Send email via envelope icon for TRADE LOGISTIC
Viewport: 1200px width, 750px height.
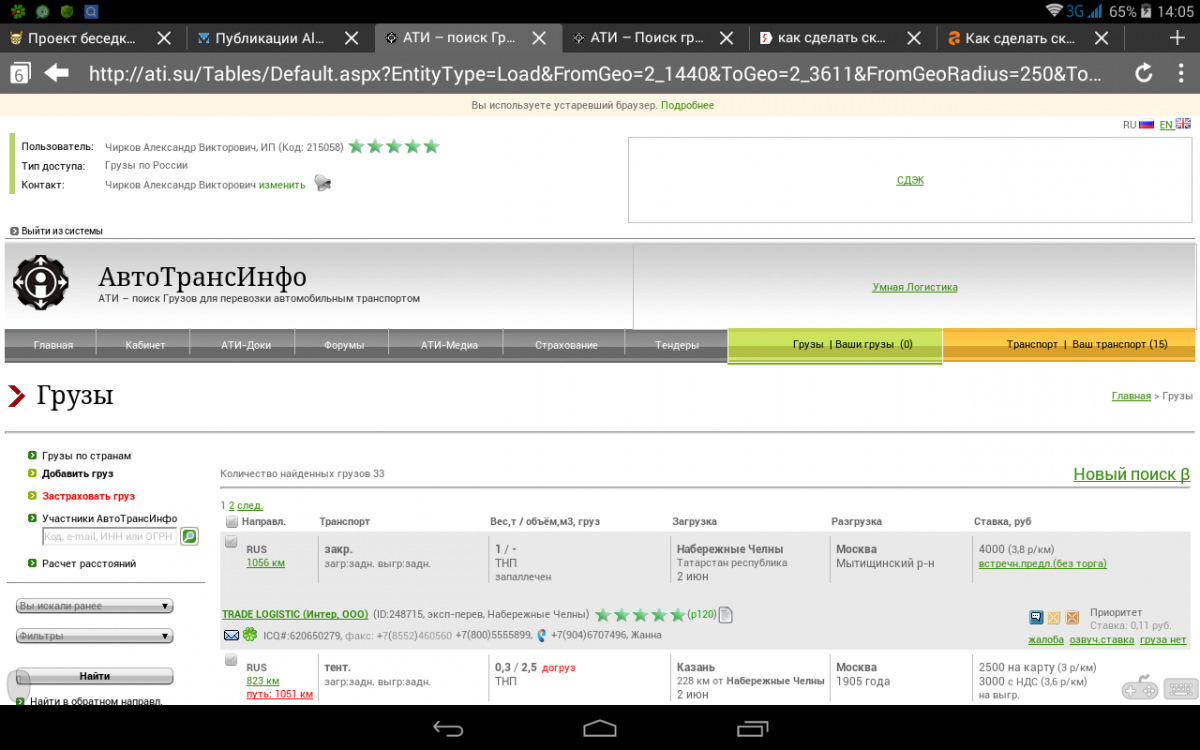coord(231,635)
